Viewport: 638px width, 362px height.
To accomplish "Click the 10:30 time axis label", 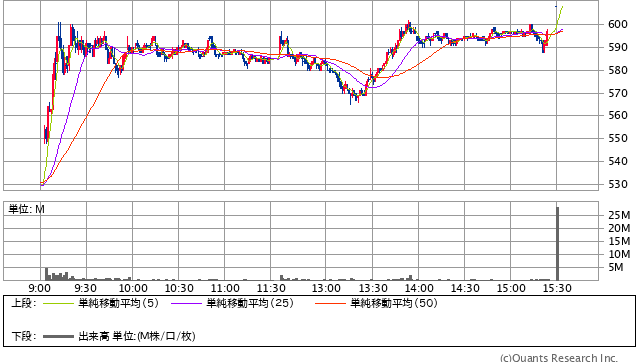I will point(179,288).
